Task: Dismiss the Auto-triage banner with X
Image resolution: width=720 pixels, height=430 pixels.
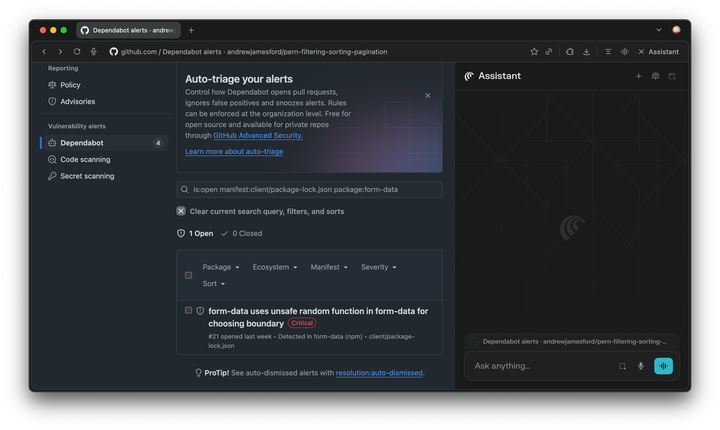Action: coord(428,96)
